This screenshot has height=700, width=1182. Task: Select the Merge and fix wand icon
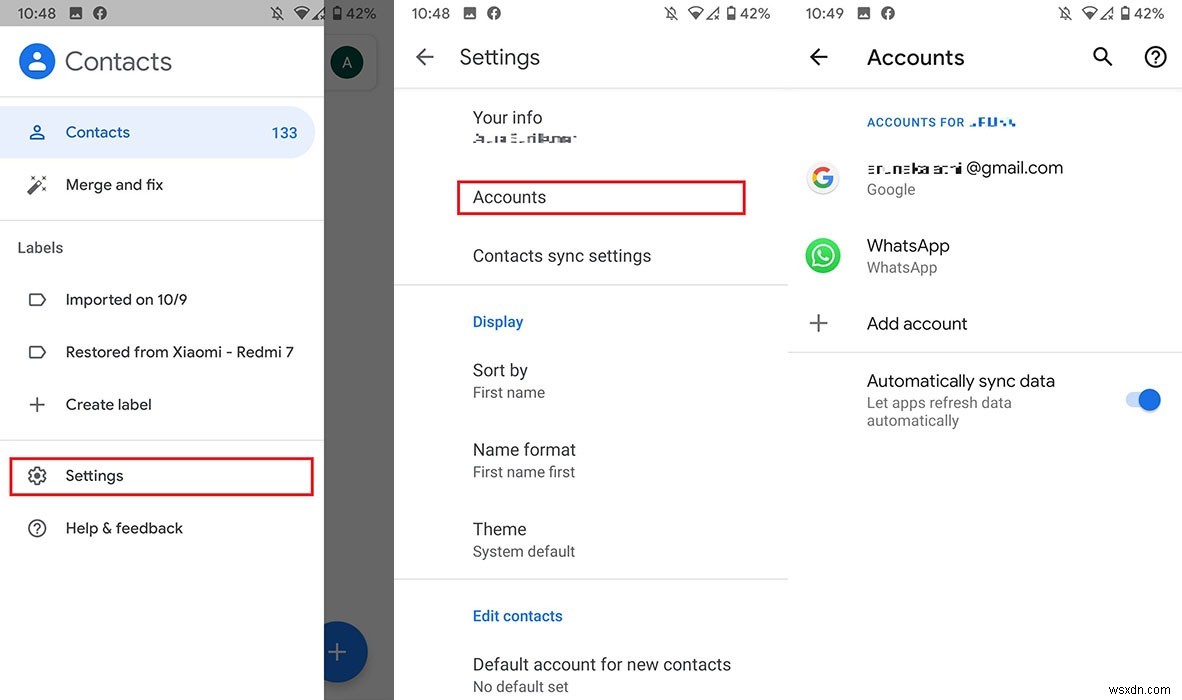(x=37, y=184)
